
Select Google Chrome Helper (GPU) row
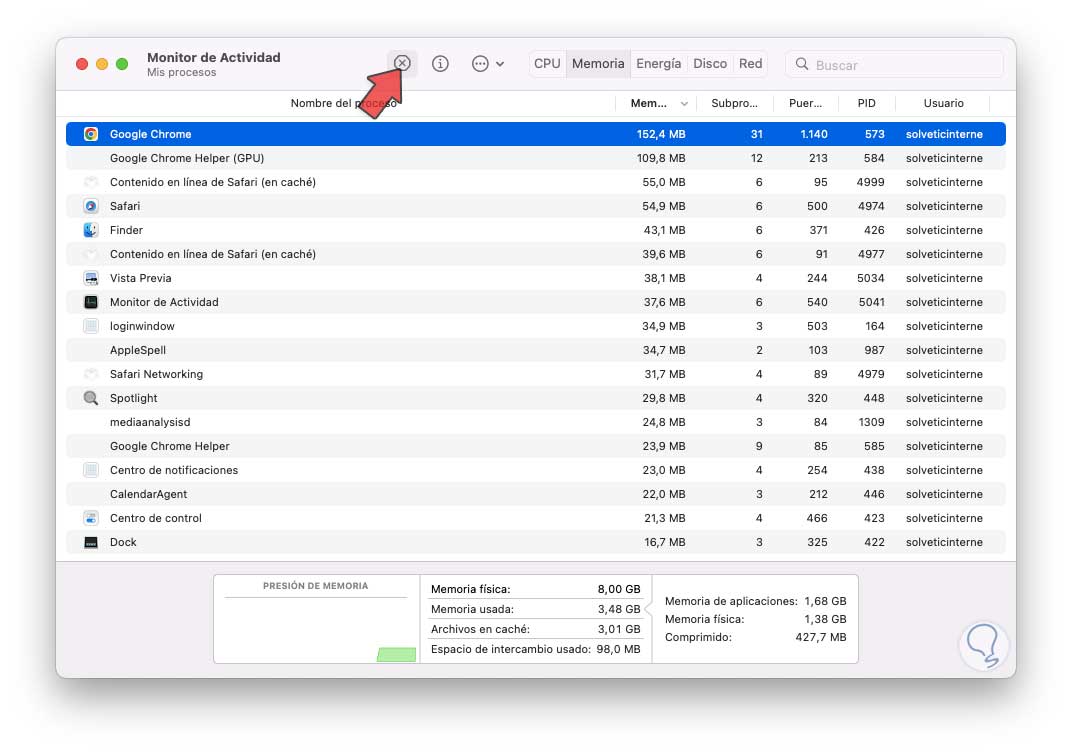coord(535,158)
